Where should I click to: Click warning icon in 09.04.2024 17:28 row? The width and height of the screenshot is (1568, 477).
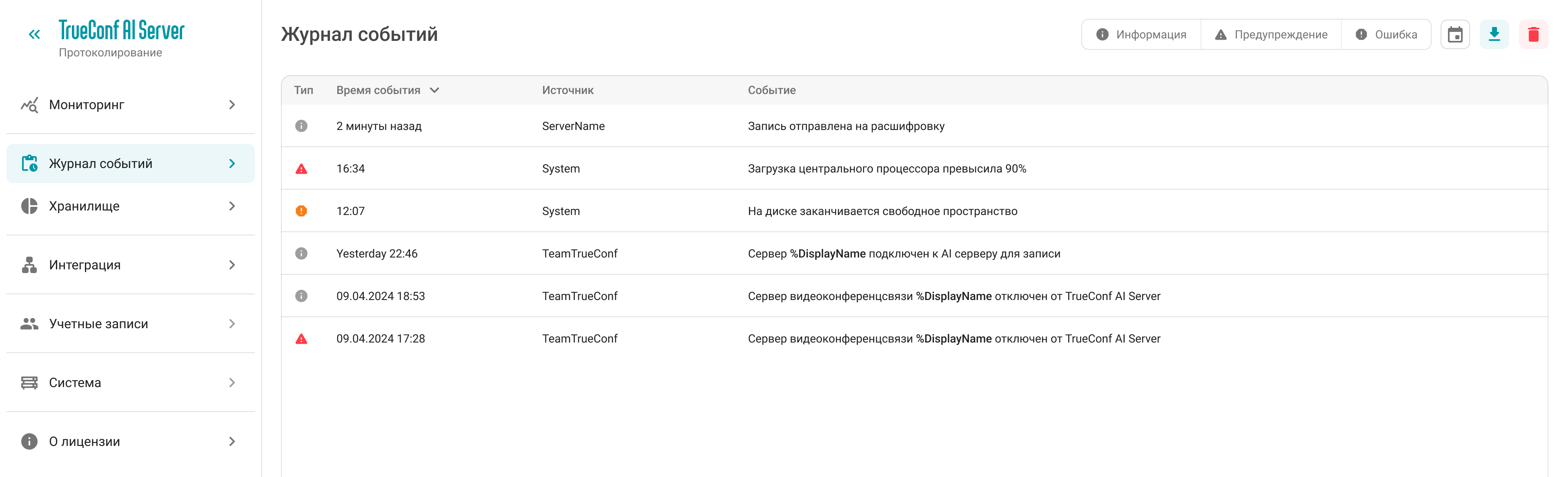click(301, 339)
